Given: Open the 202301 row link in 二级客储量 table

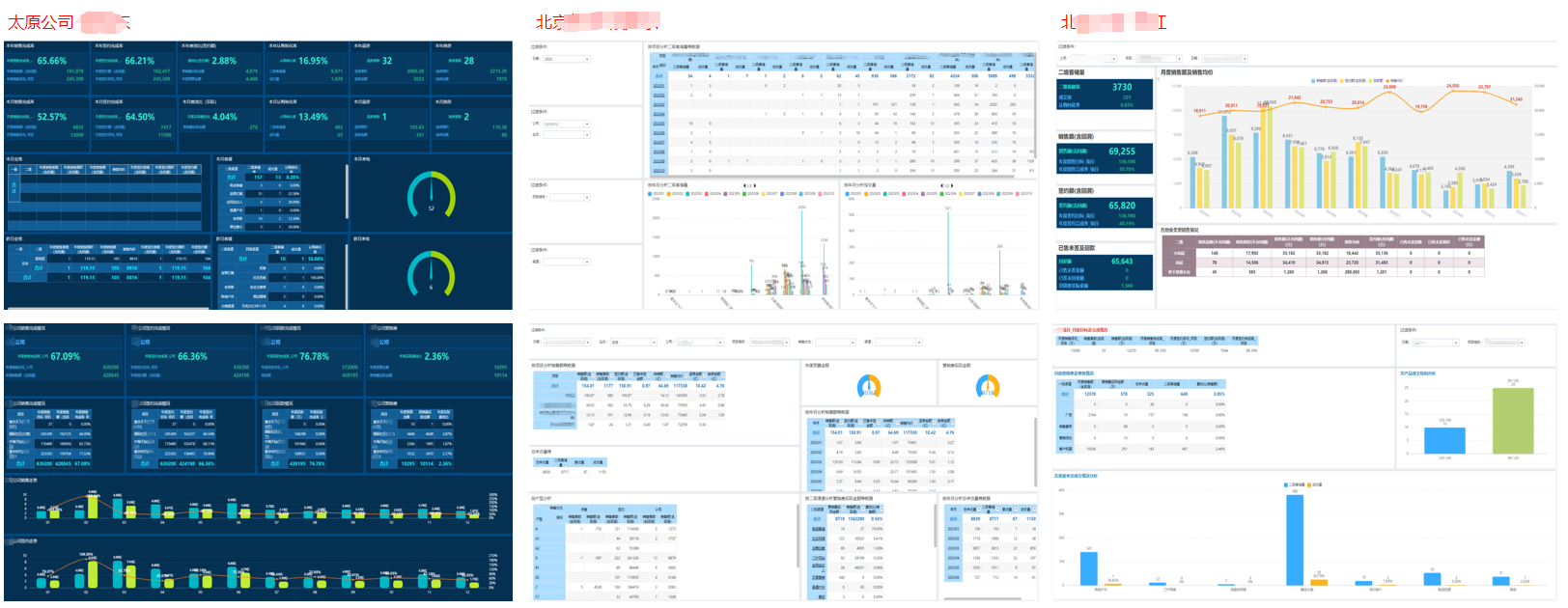Looking at the screenshot, I should pos(658,86).
